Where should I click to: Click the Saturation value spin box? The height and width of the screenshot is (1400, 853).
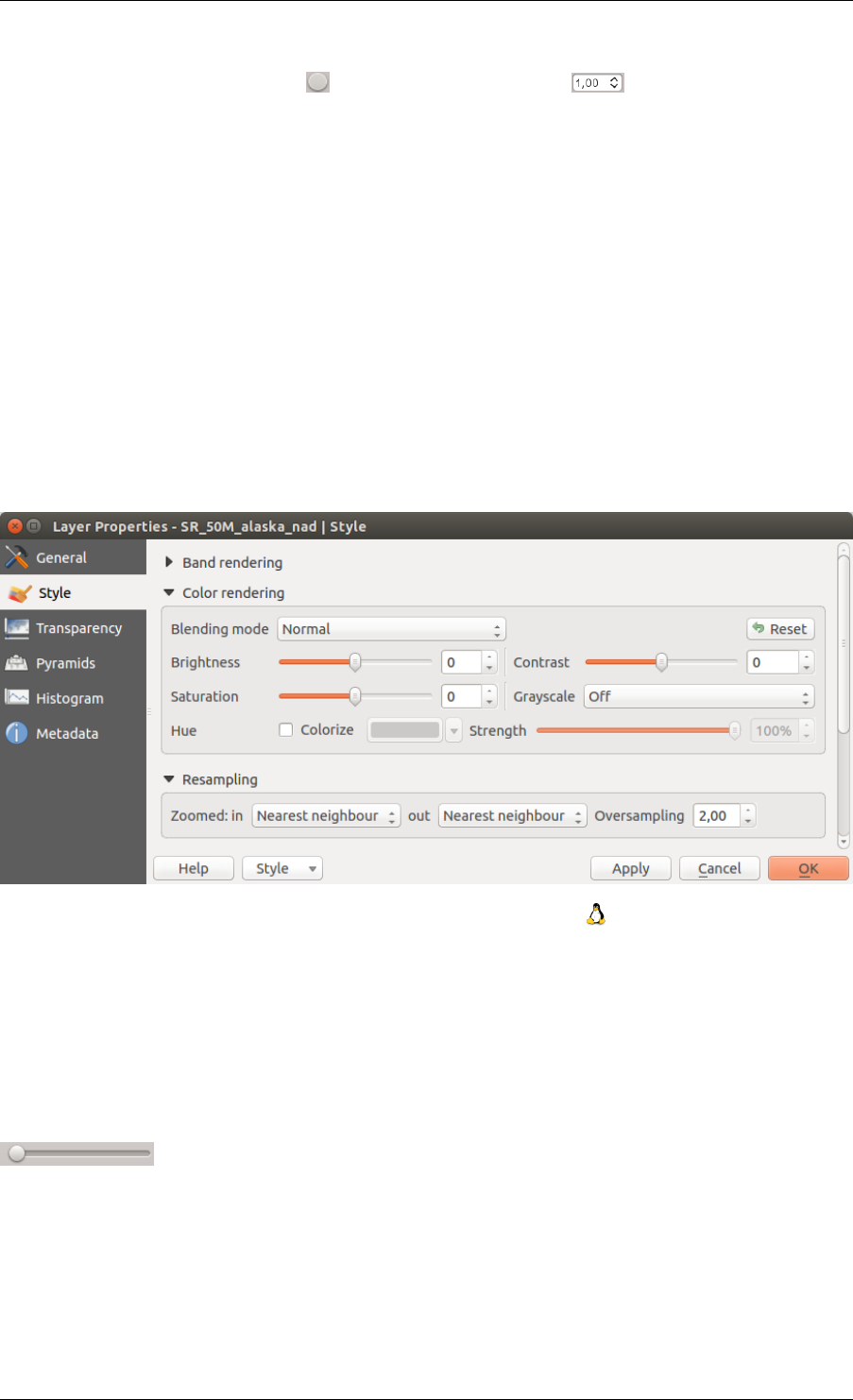tap(469, 696)
